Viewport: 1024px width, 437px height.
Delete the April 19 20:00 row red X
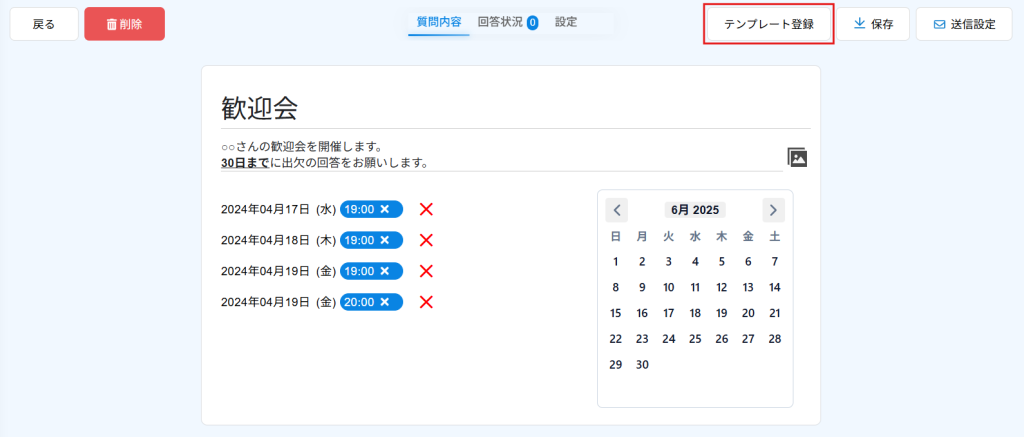(426, 302)
